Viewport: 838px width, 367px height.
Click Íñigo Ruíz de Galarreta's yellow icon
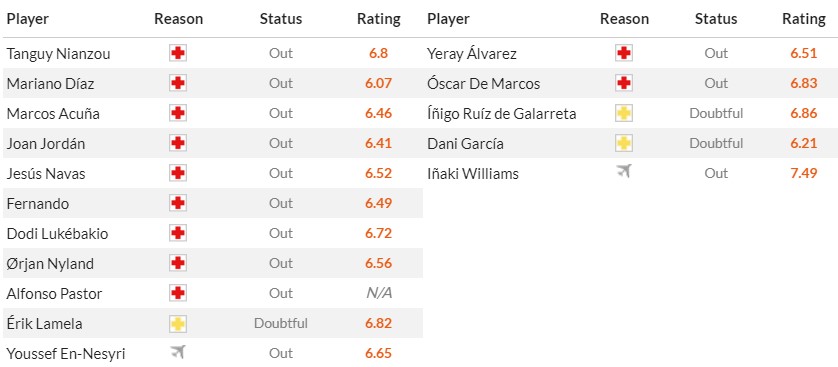click(x=624, y=113)
